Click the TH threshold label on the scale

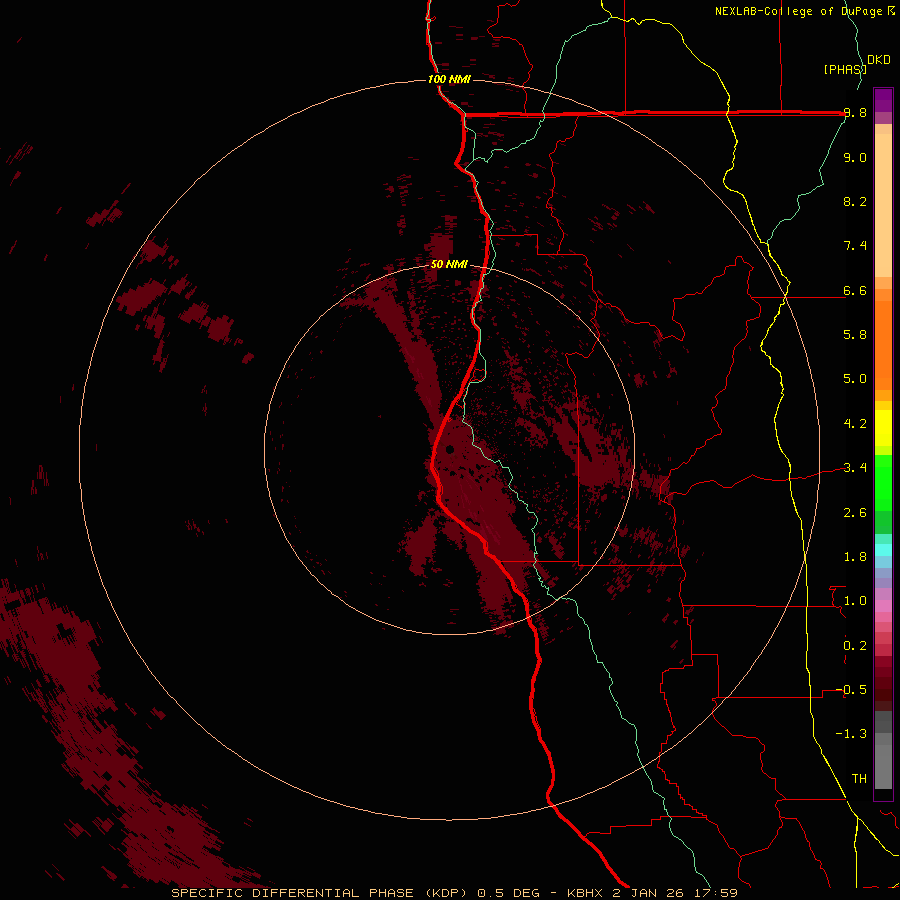pyautogui.click(x=859, y=778)
